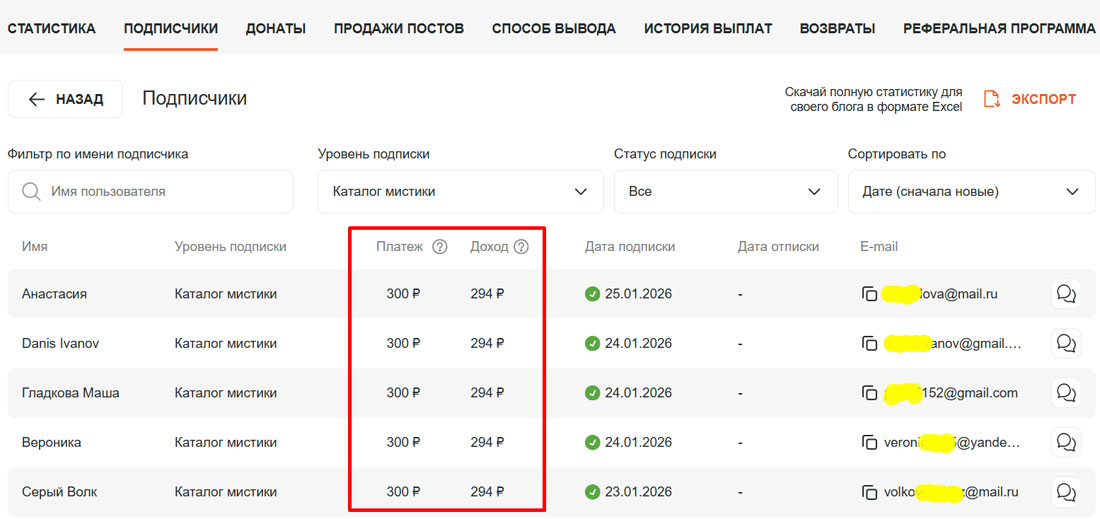
Task: Export statistics with Экспорт button
Action: click(1030, 99)
